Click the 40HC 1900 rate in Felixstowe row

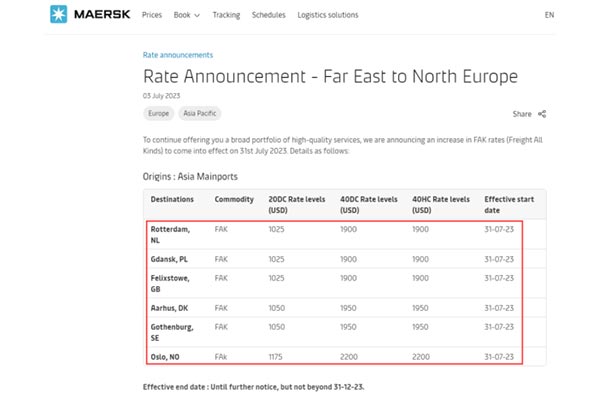point(420,278)
